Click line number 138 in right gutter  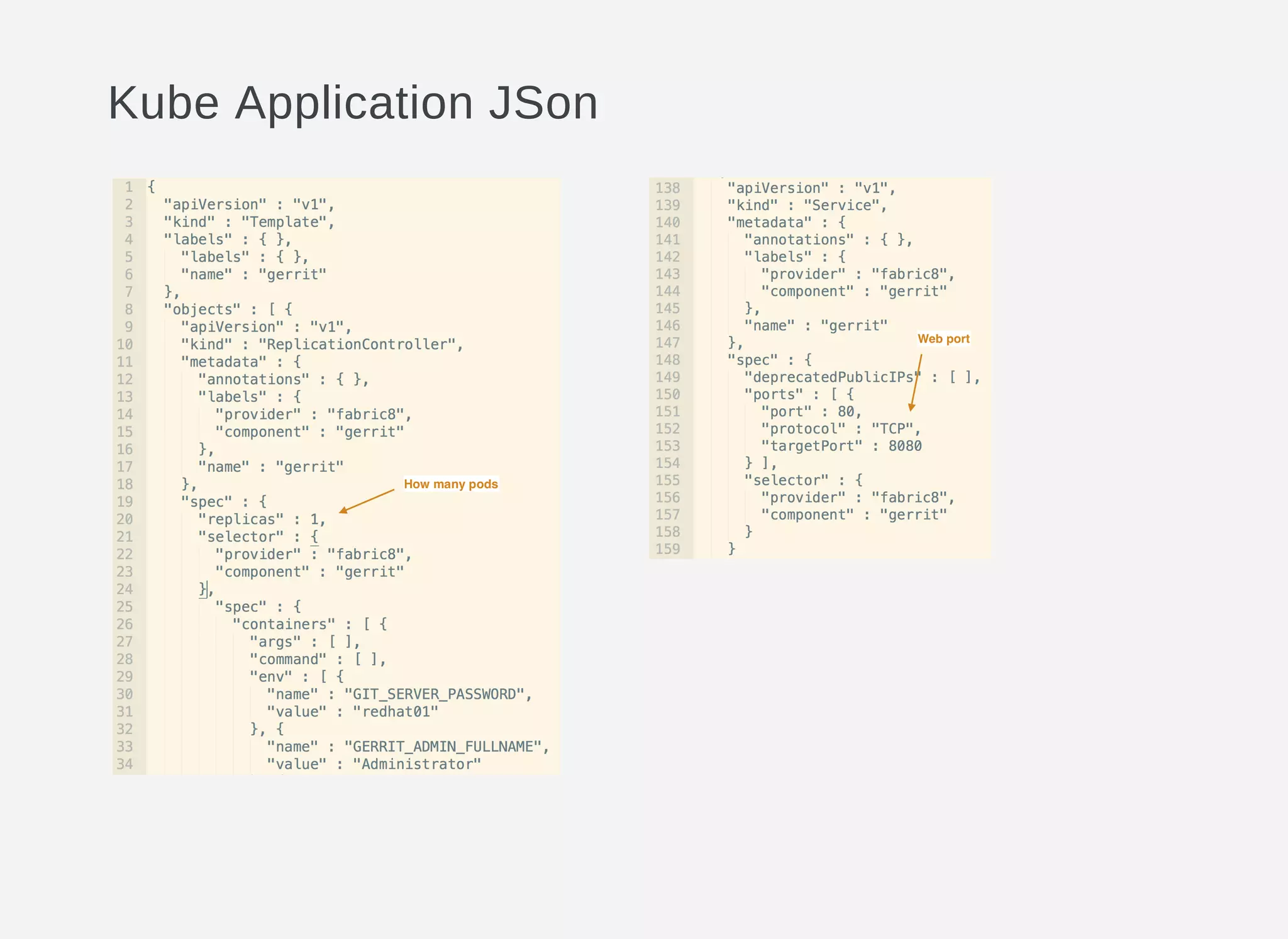(x=667, y=188)
